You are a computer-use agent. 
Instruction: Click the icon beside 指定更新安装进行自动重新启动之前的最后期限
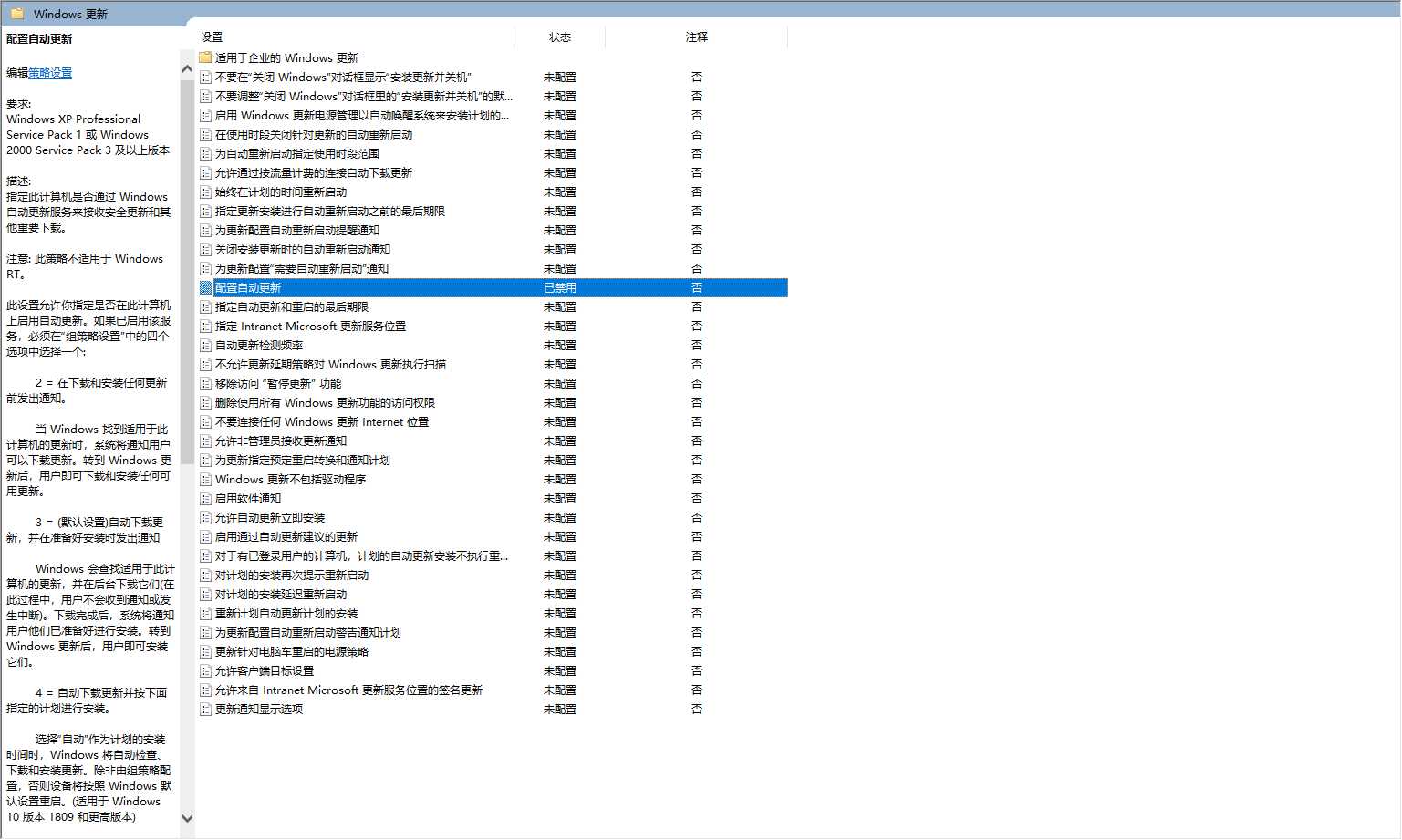[x=205, y=211]
